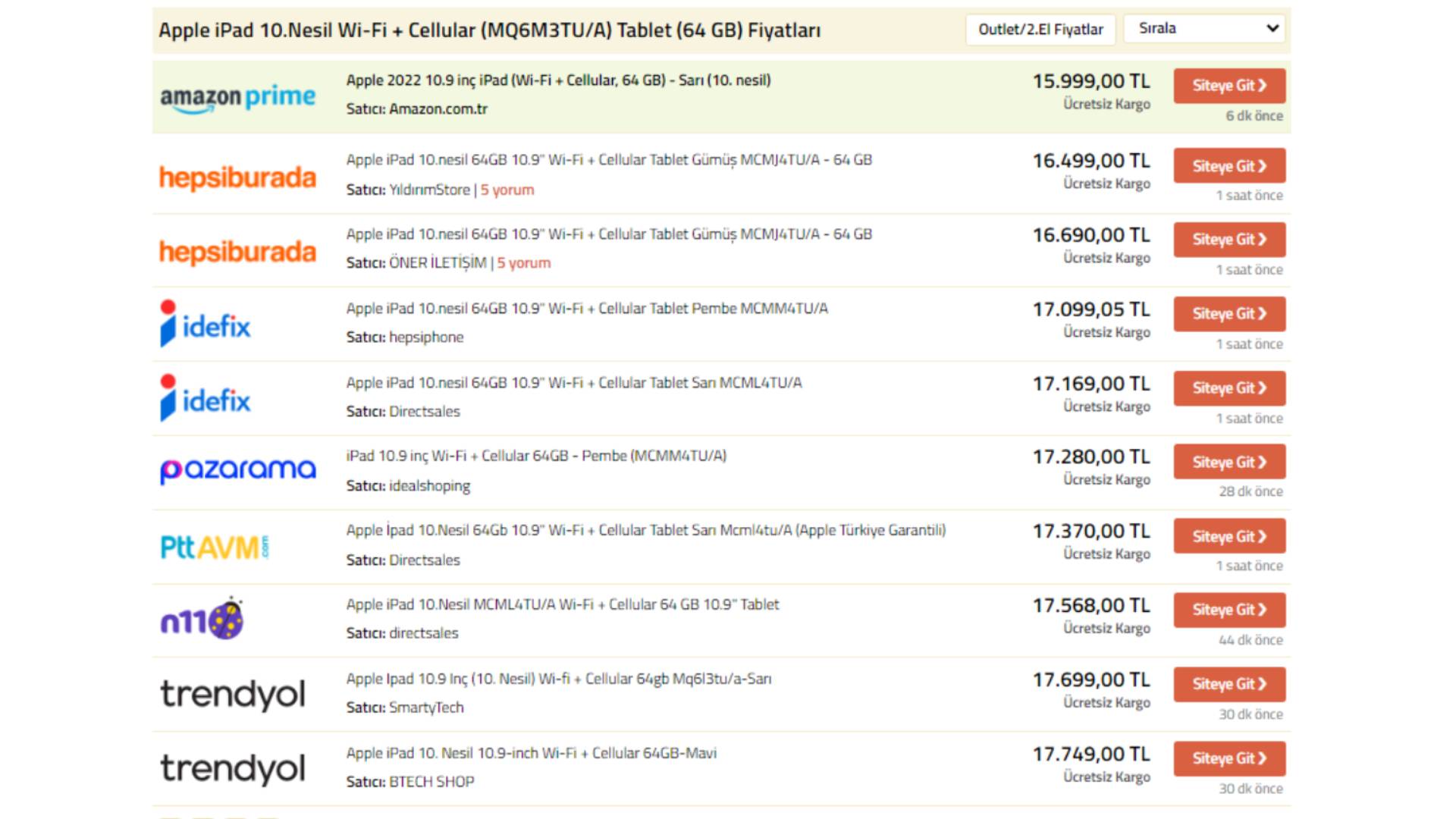
Task: Open the 64GB-Mavi trendyol product title
Action: 532,753
